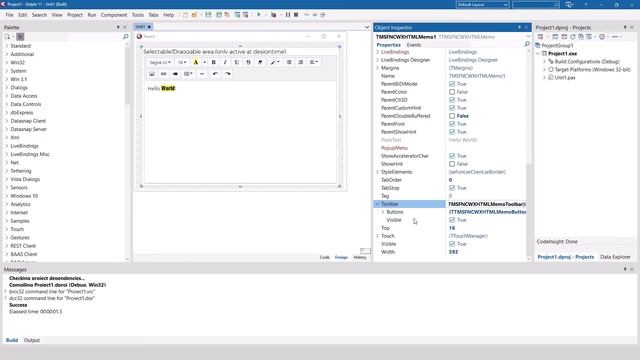Screen dimensions: 640x360
Task: Click the refresh icon in Projects panel toolbar
Action: [573, 37]
